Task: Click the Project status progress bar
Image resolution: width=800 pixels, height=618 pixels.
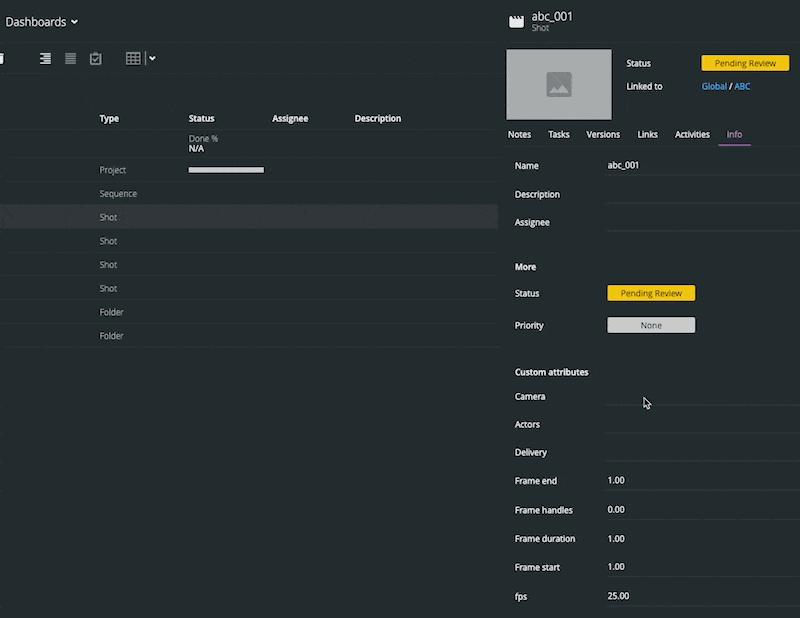Action: click(227, 170)
